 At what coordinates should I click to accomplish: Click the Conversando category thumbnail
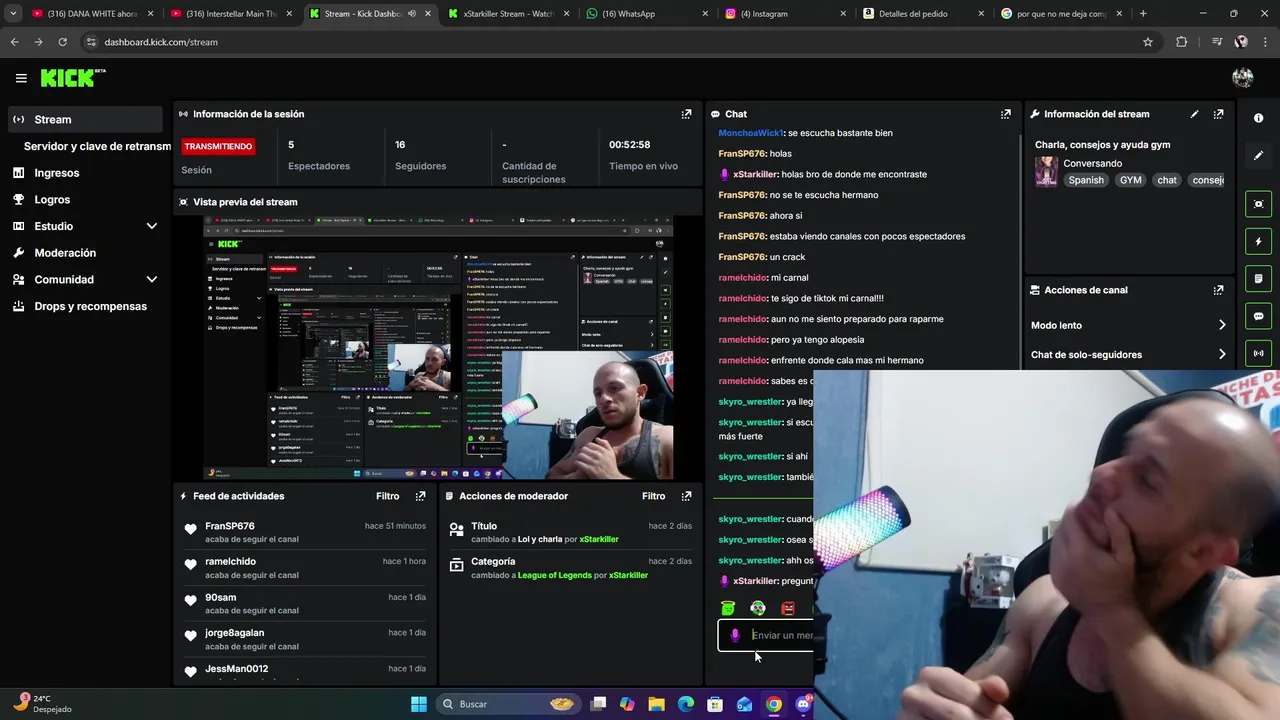pyautogui.click(x=1046, y=171)
